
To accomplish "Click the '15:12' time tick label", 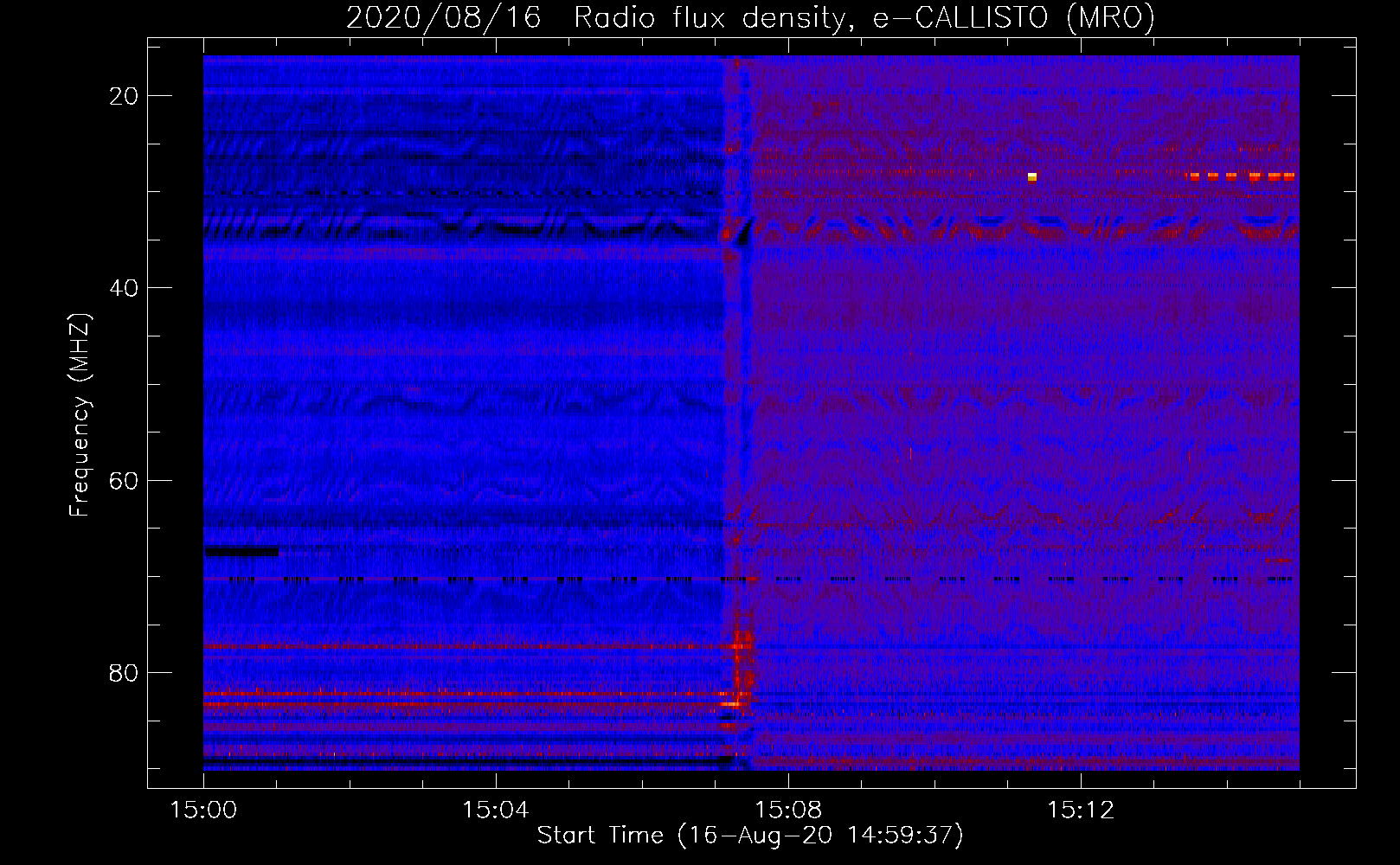I will [x=1081, y=810].
